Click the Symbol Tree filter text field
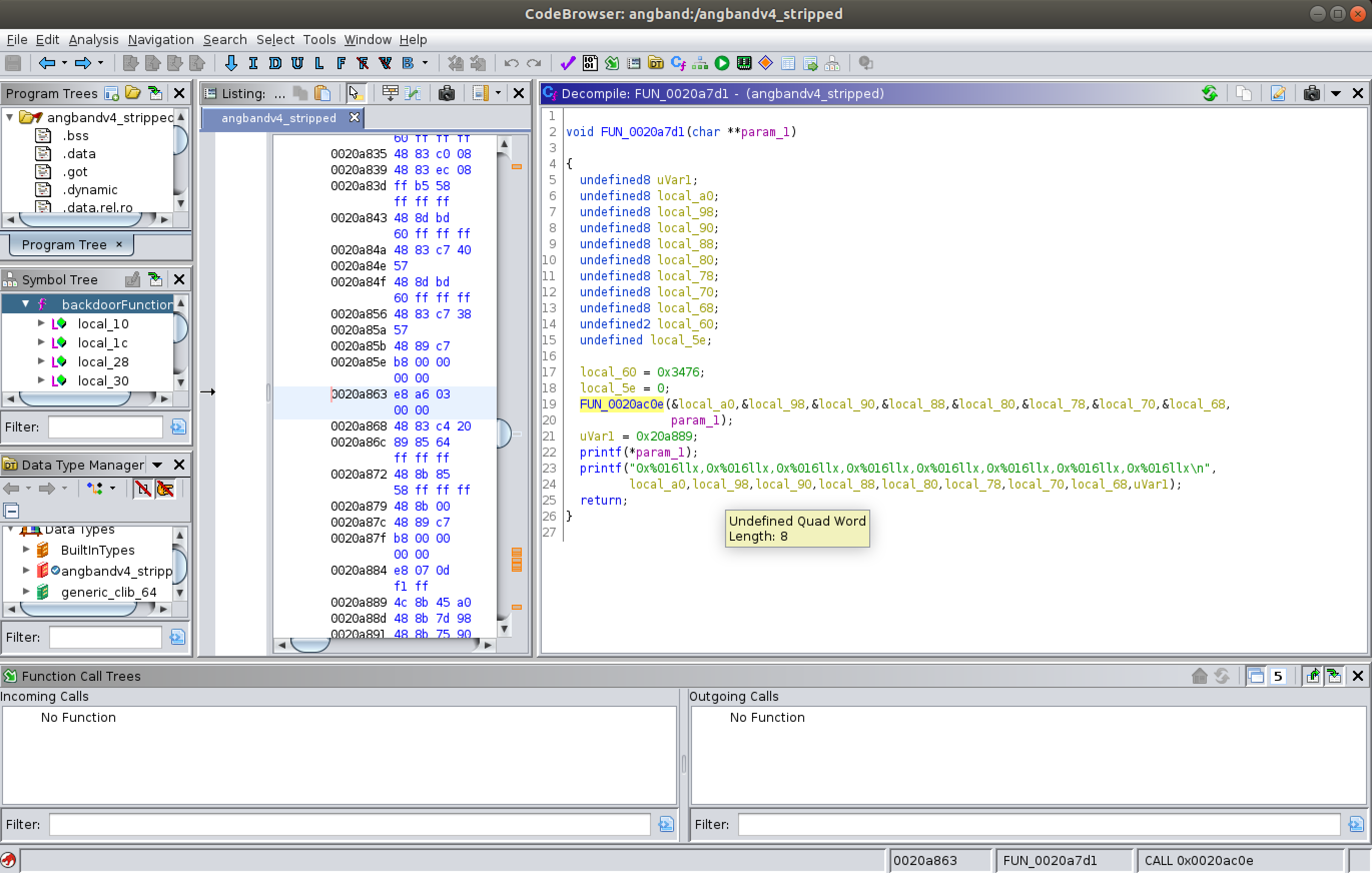1372x873 pixels. 106,427
